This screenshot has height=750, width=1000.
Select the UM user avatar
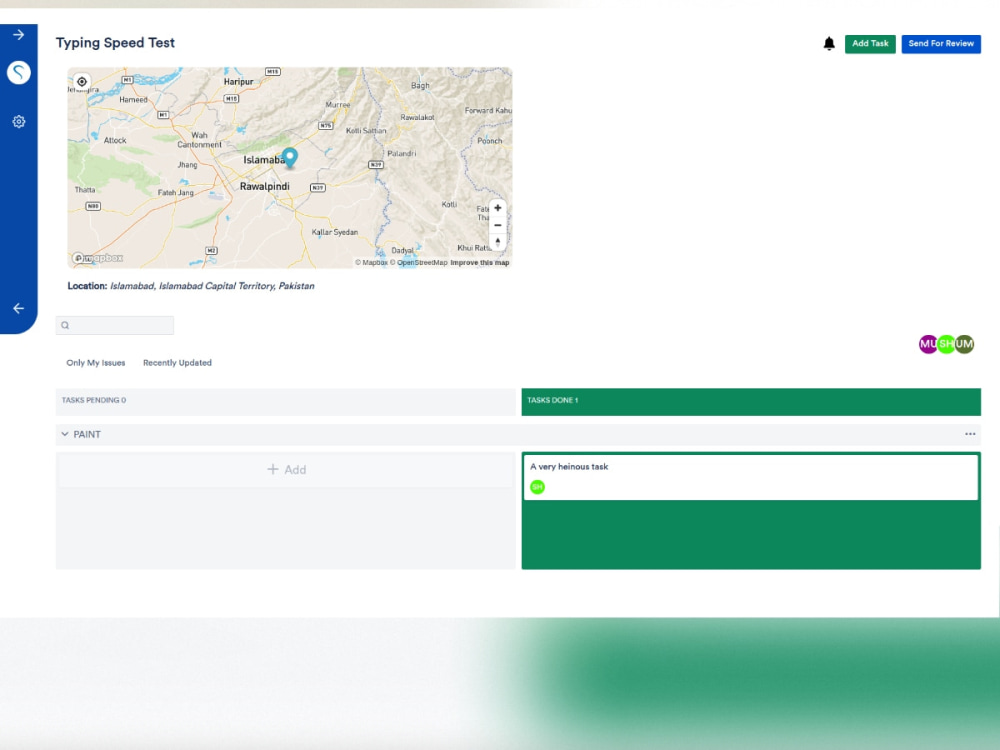(x=964, y=344)
